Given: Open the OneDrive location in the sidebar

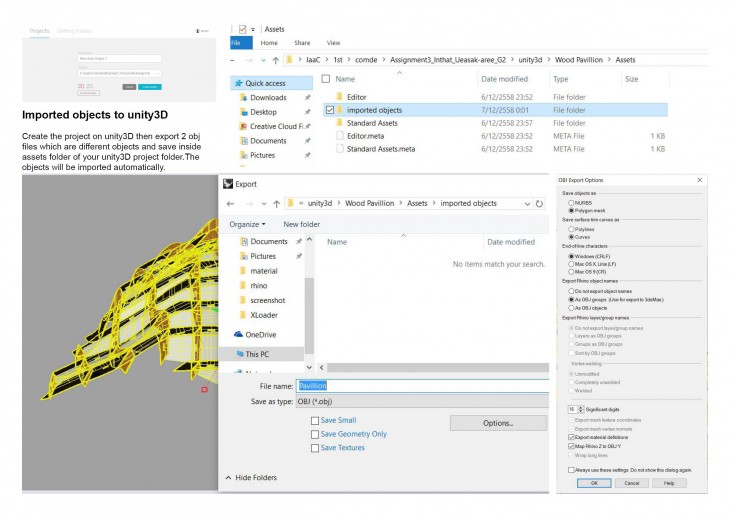Looking at the screenshot, I should (x=259, y=334).
